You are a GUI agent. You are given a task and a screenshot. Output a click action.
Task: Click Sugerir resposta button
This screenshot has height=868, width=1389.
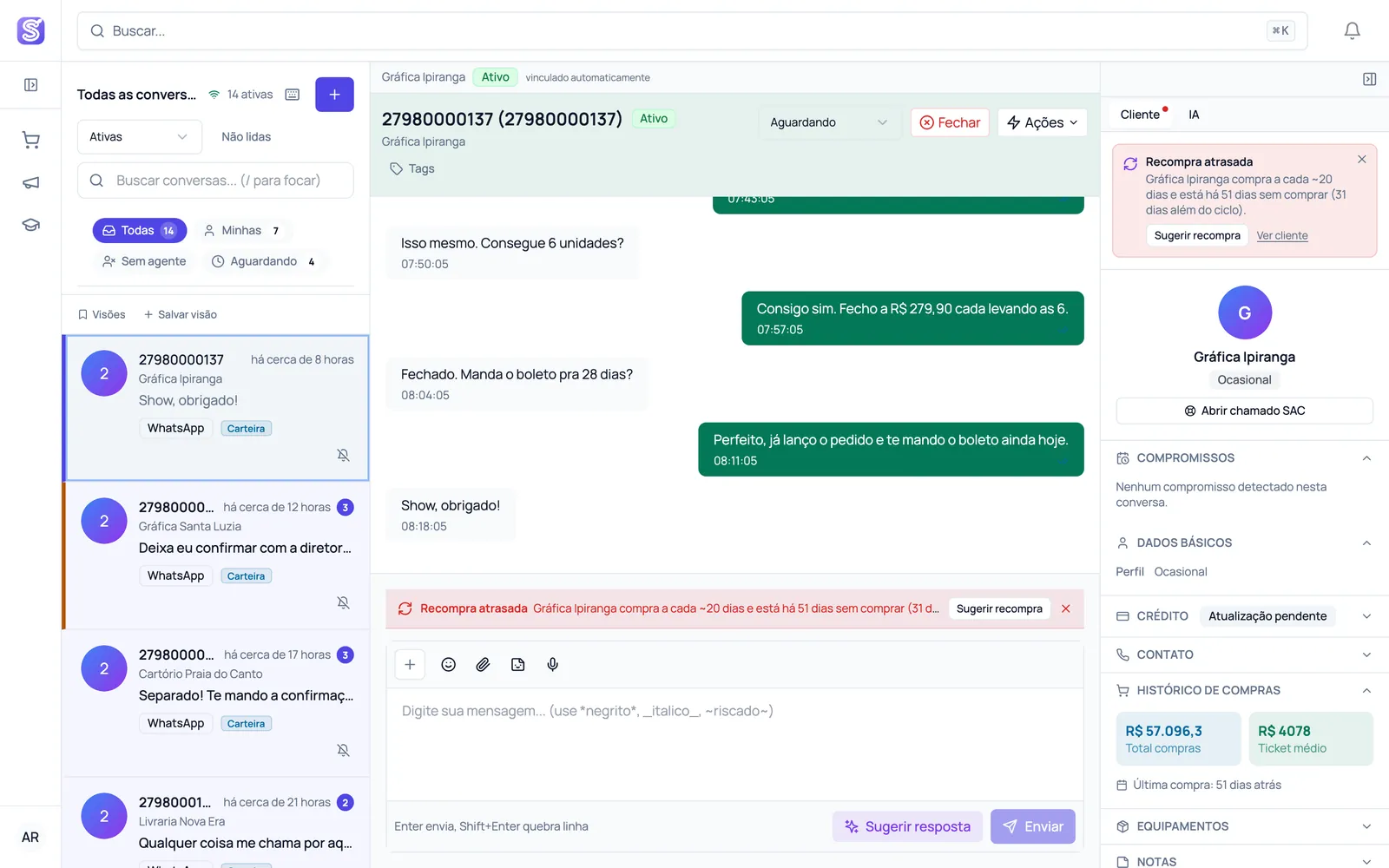click(x=907, y=826)
